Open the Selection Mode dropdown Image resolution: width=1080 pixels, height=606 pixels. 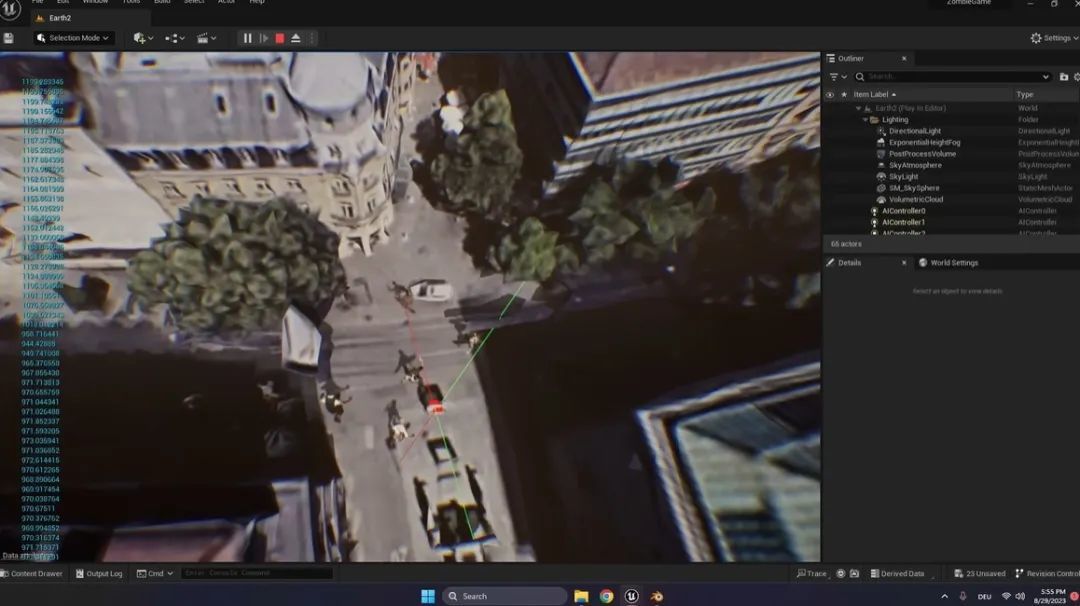[x=74, y=38]
